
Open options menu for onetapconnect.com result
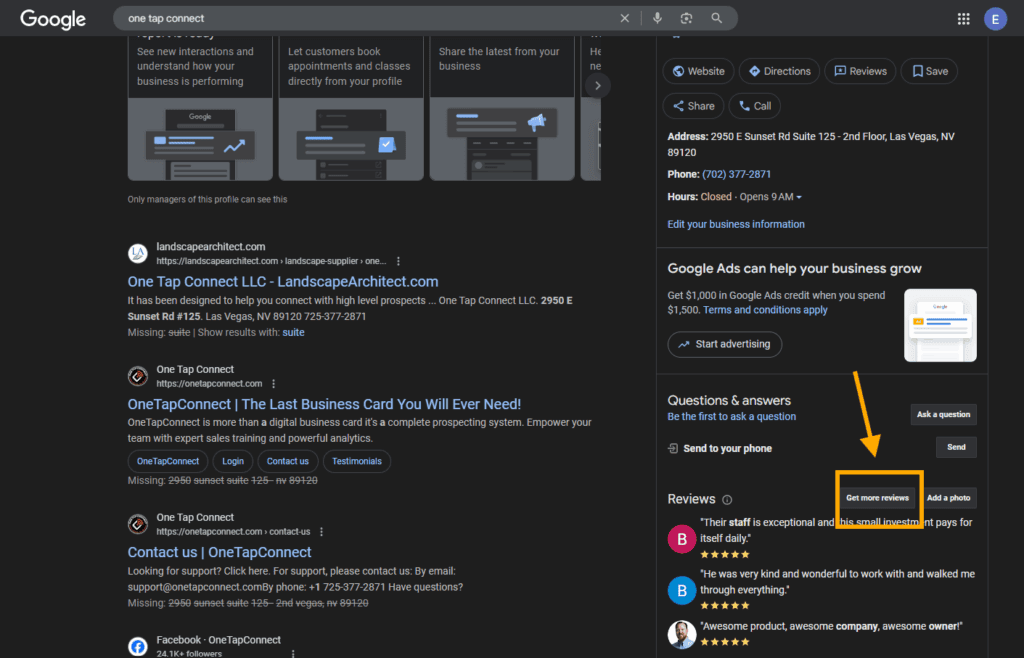coord(274,384)
